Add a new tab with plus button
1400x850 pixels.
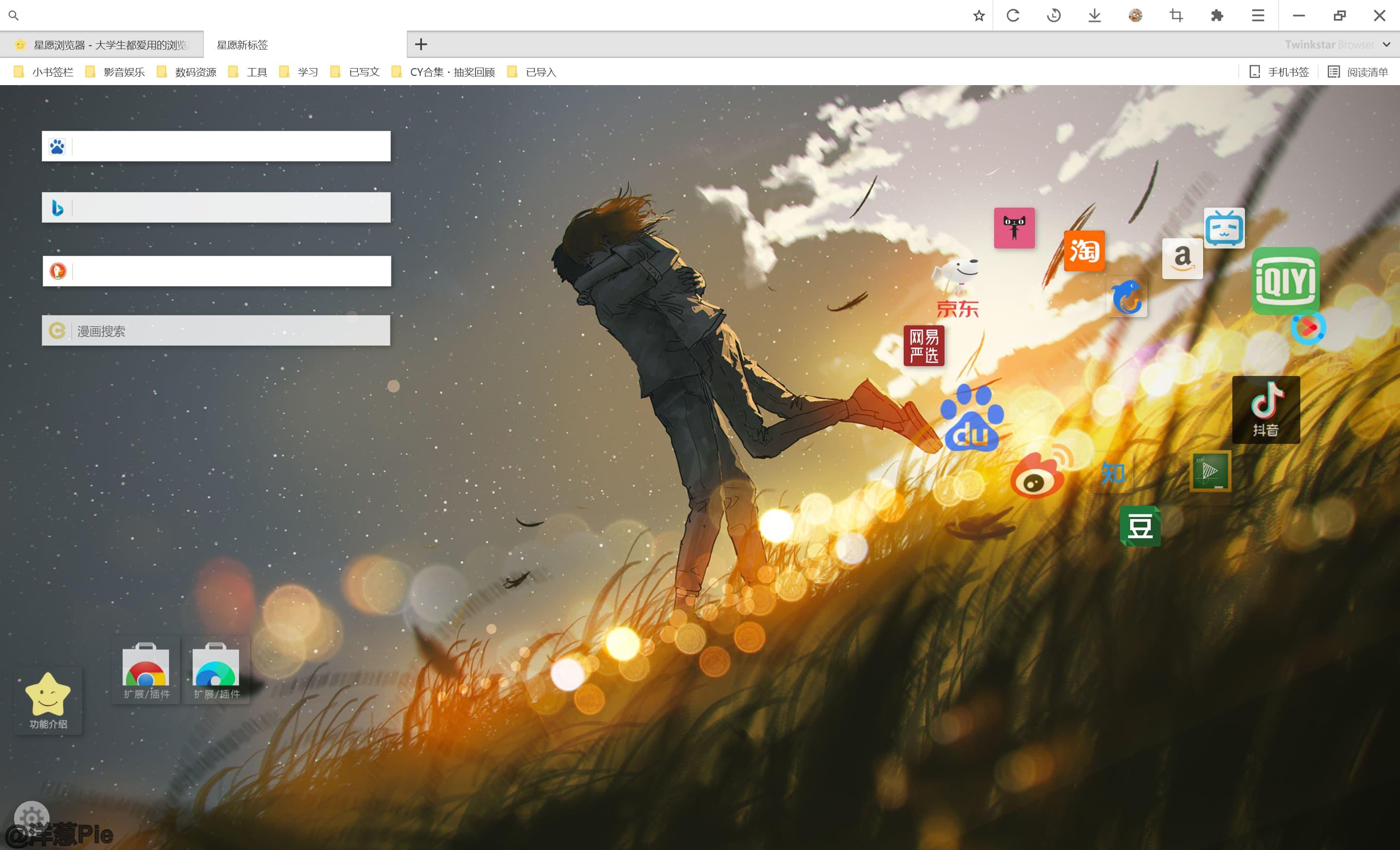pyautogui.click(x=420, y=44)
